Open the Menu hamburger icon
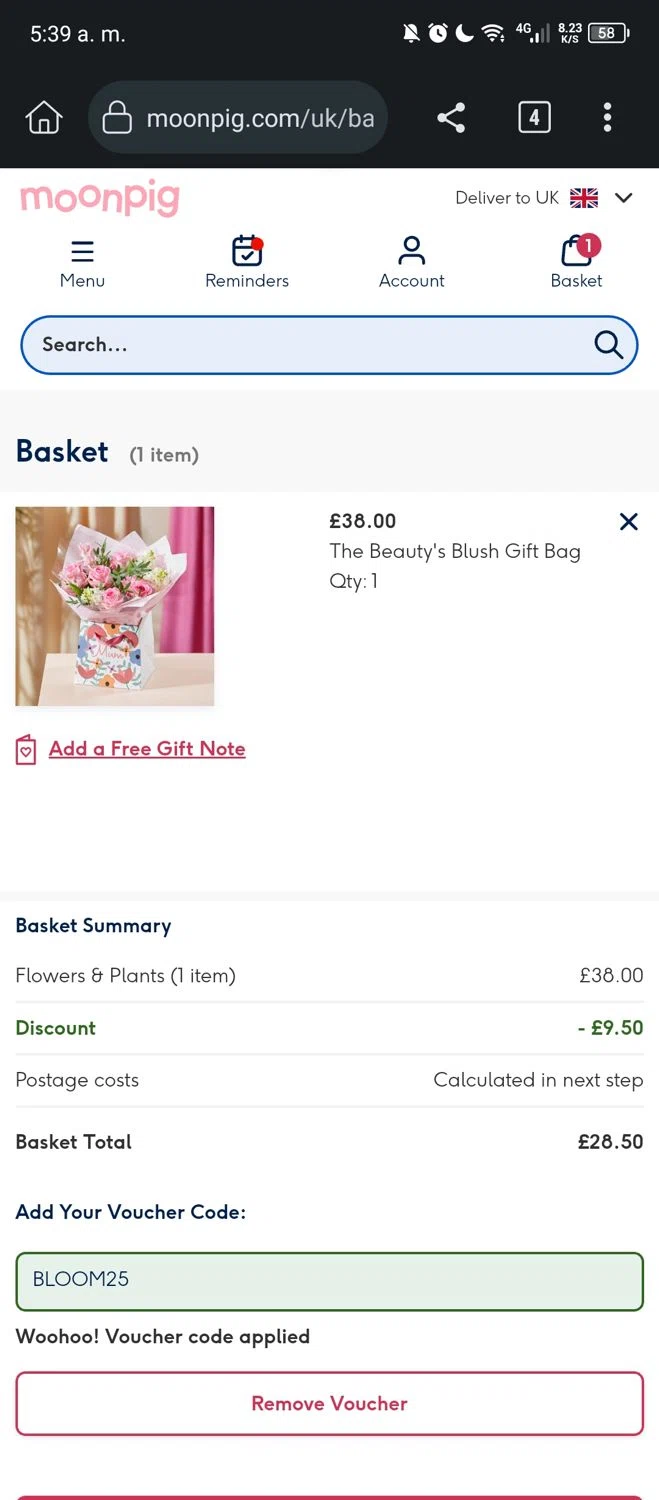The height and width of the screenshot is (1500, 659). coord(82,251)
